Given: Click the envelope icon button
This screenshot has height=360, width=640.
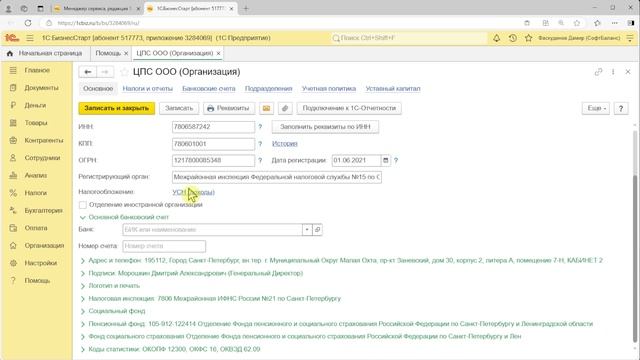Looking at the screenshot, I should pyautogui.click(x=266, y=108).
